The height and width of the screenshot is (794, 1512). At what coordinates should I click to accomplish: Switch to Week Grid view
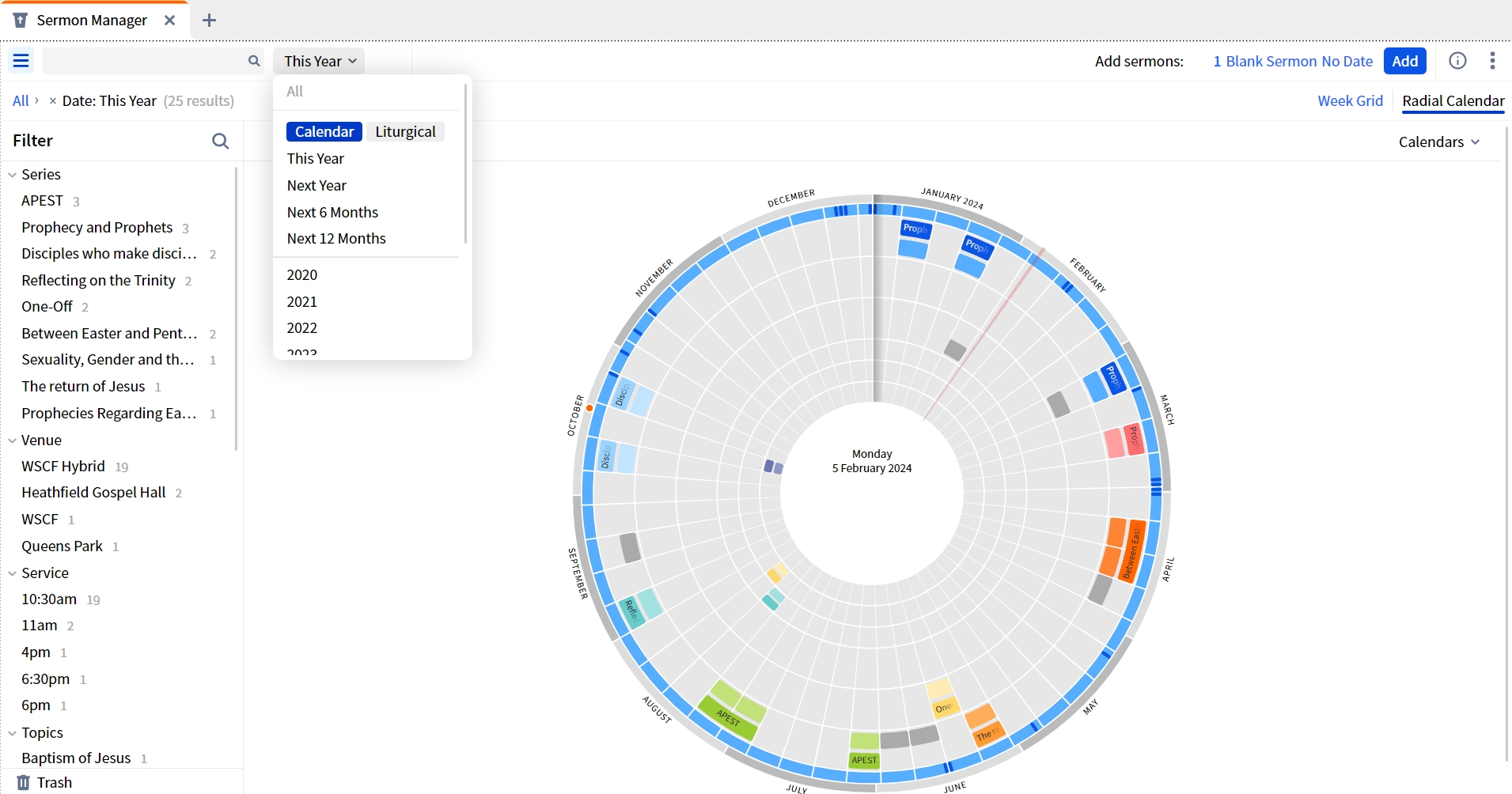pyautogui.click(x=1350, y=101)
